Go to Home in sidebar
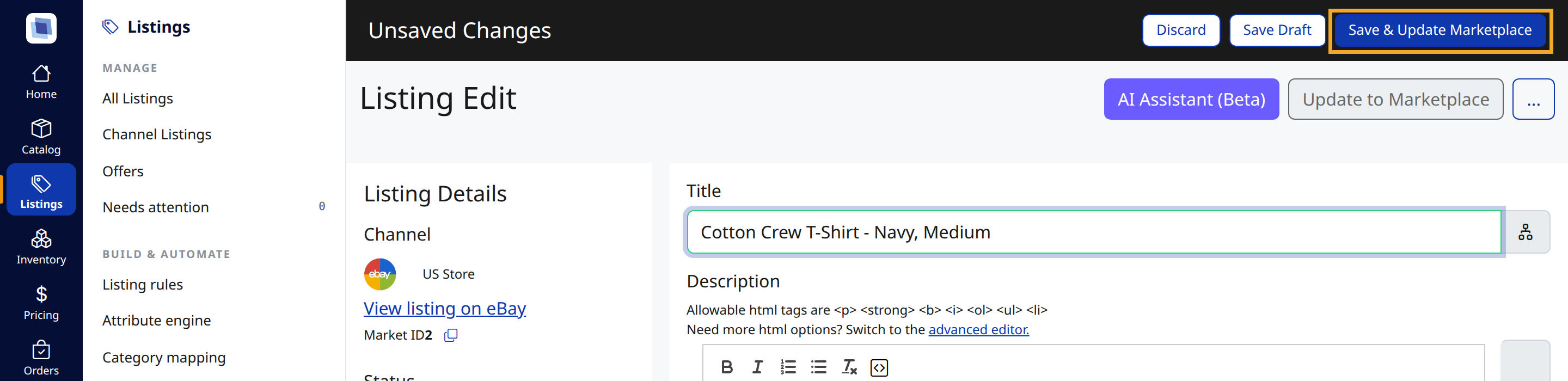 tap(41, 82)
